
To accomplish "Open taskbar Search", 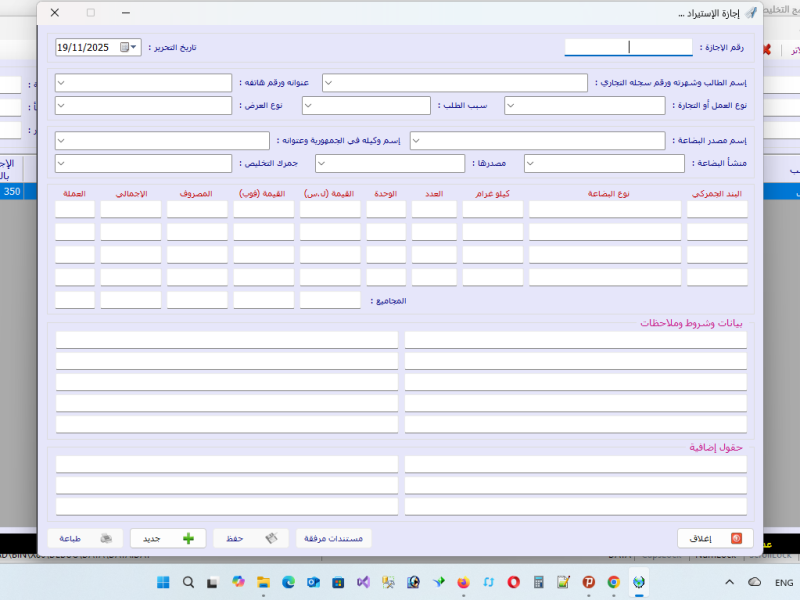I will pyautogui.click(x=188, y=582).
